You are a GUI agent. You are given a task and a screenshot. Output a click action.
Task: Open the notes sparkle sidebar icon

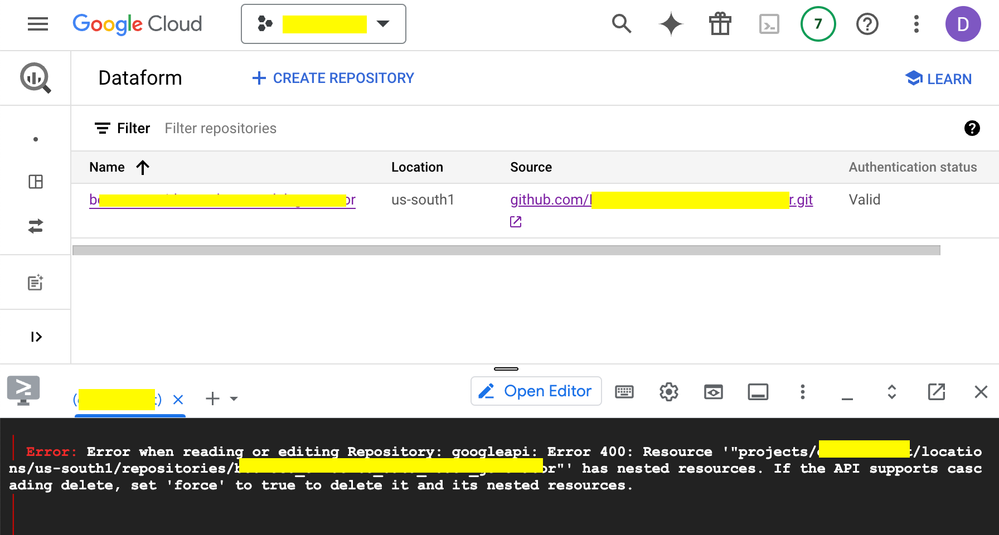(x=36, y=283)
